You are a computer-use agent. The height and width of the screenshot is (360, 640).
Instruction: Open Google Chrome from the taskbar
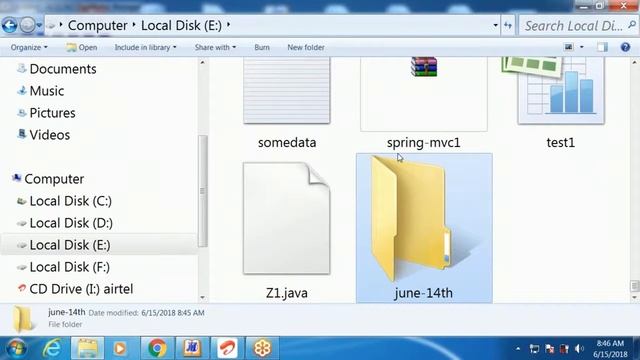157,348
